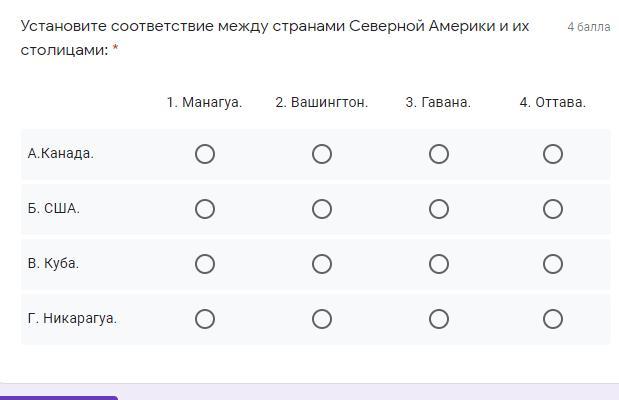Select Оттава for Г. Никарагуа row
Viewport: 619px width, 400px height.
[x=553, y=319]
